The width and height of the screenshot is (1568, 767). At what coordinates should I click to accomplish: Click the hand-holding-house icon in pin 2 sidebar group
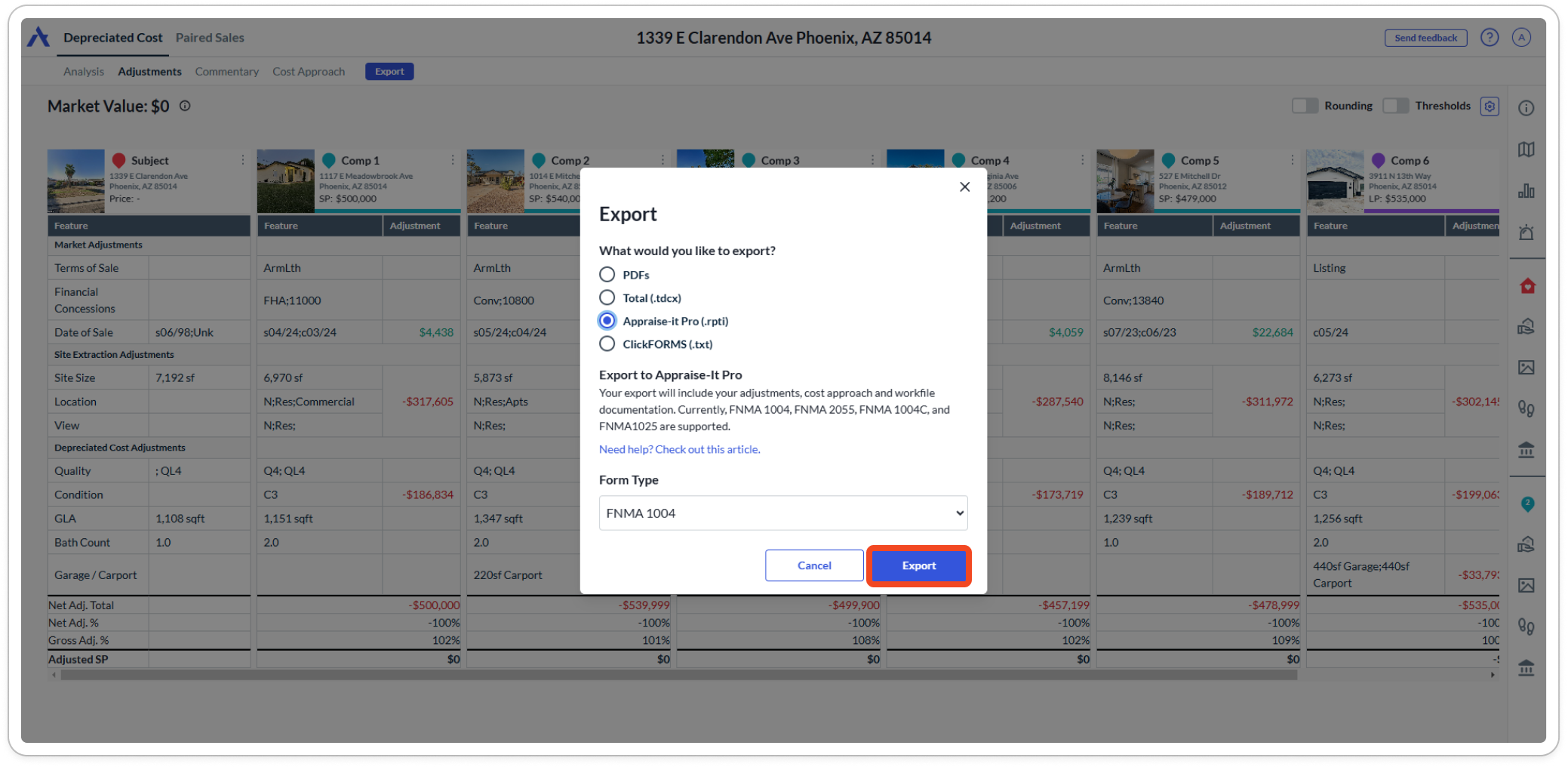coord(1526,544)
